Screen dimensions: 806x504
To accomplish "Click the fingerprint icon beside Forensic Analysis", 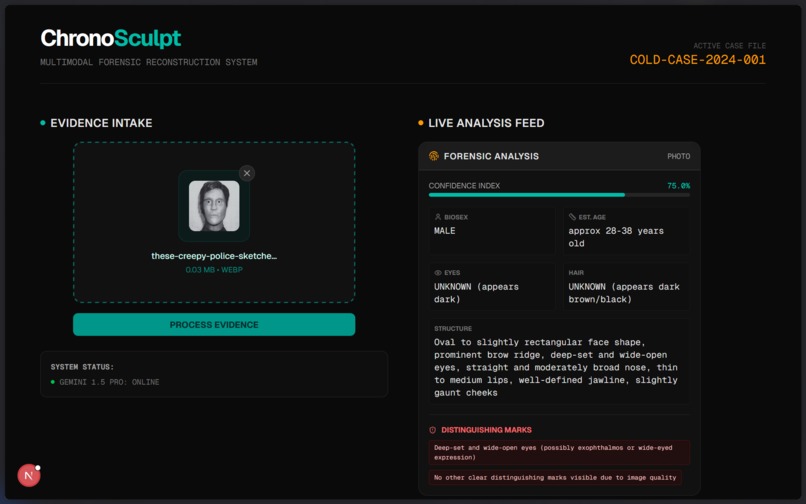I will [434, 156].
